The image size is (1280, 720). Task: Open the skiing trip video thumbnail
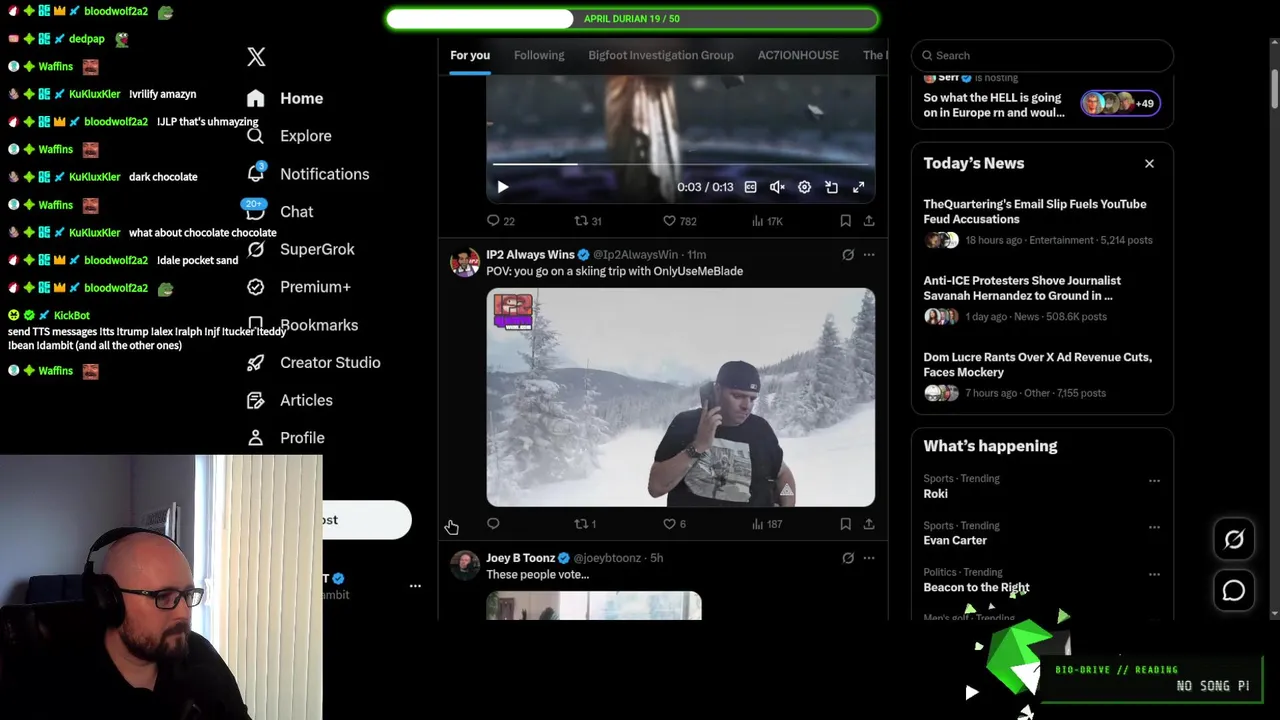(x=681, y=397)
